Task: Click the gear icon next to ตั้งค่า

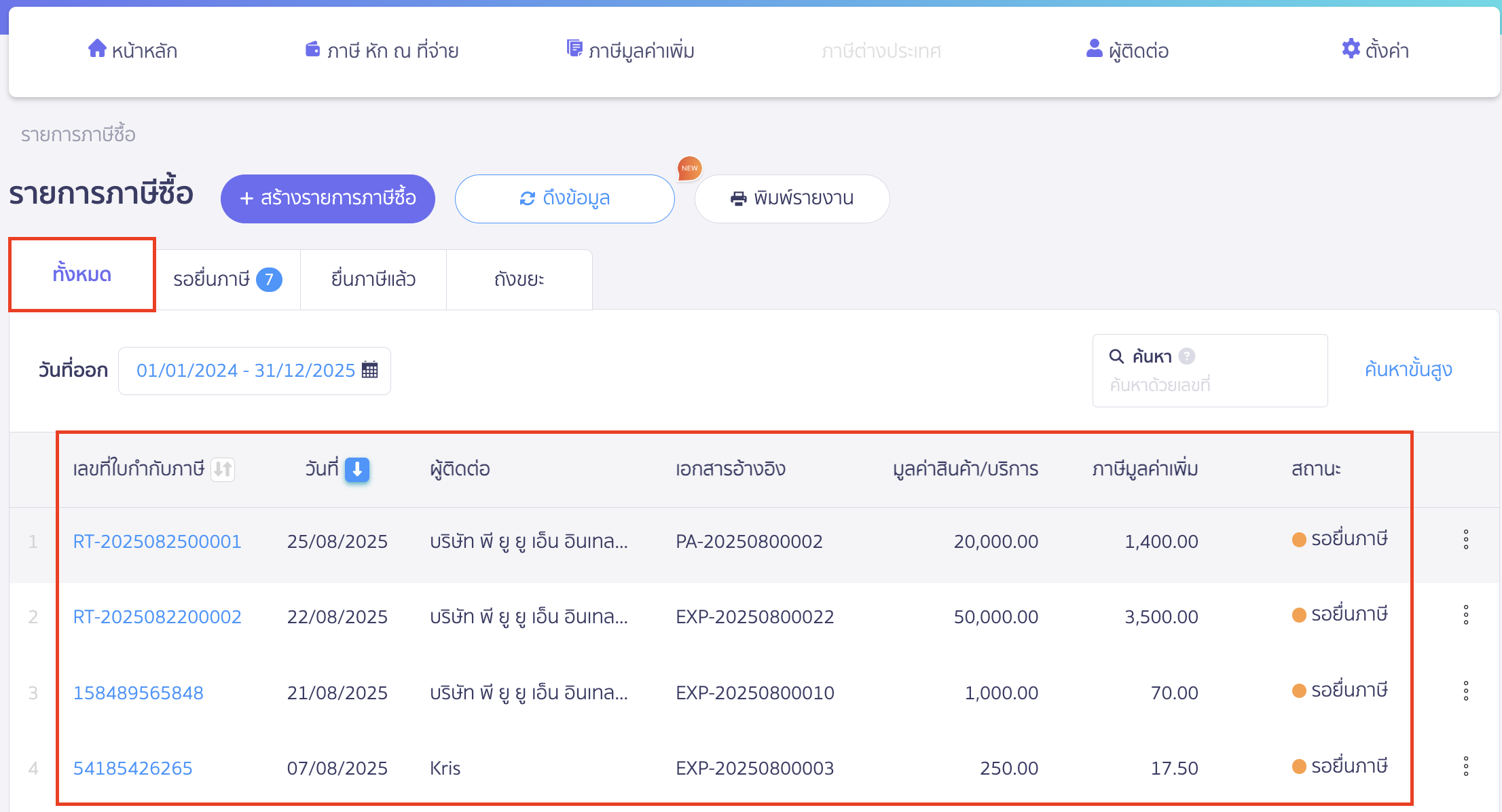Action: [1351, 48]
